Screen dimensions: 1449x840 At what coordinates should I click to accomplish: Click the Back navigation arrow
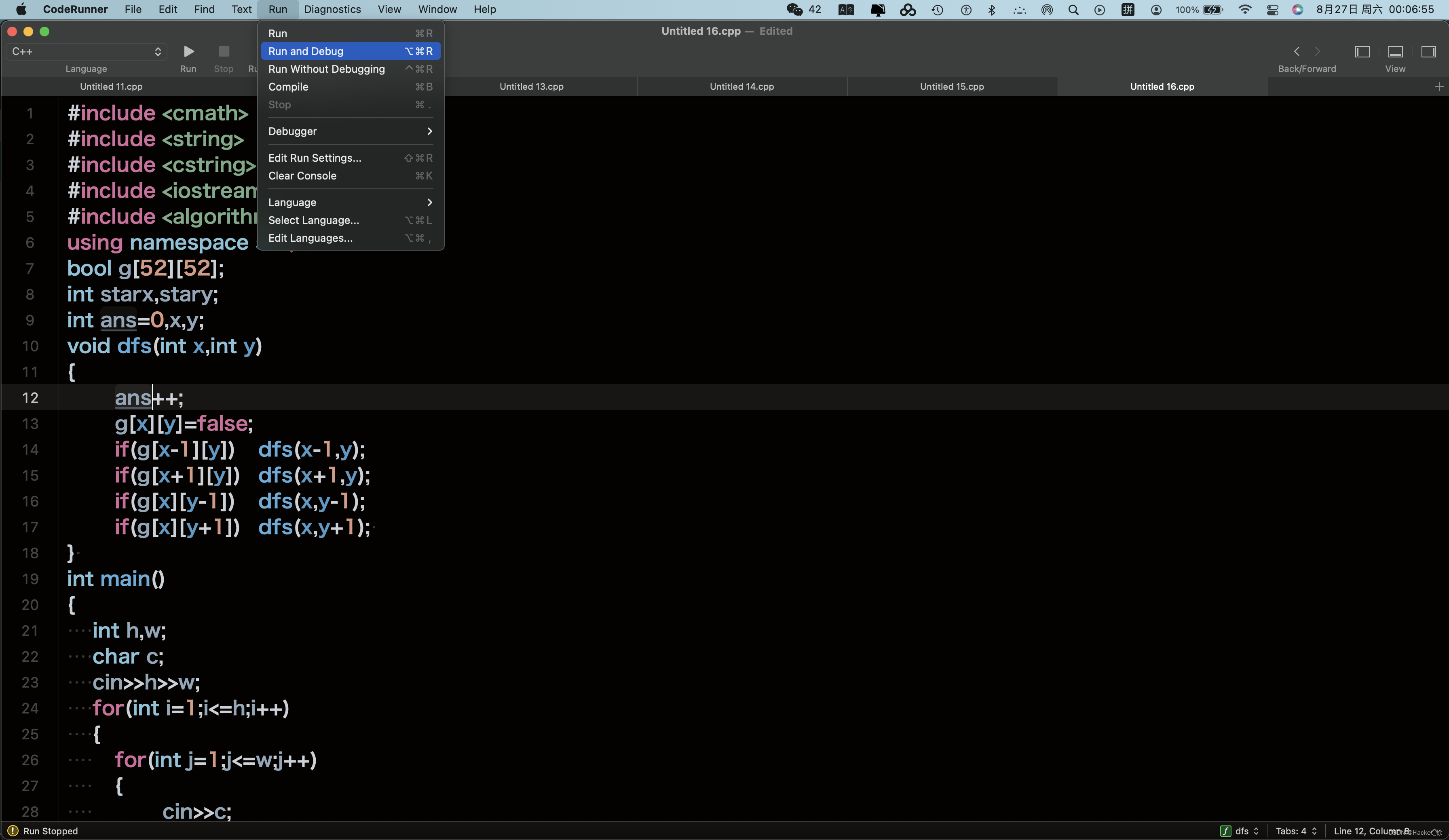(x=1297, y=52)
